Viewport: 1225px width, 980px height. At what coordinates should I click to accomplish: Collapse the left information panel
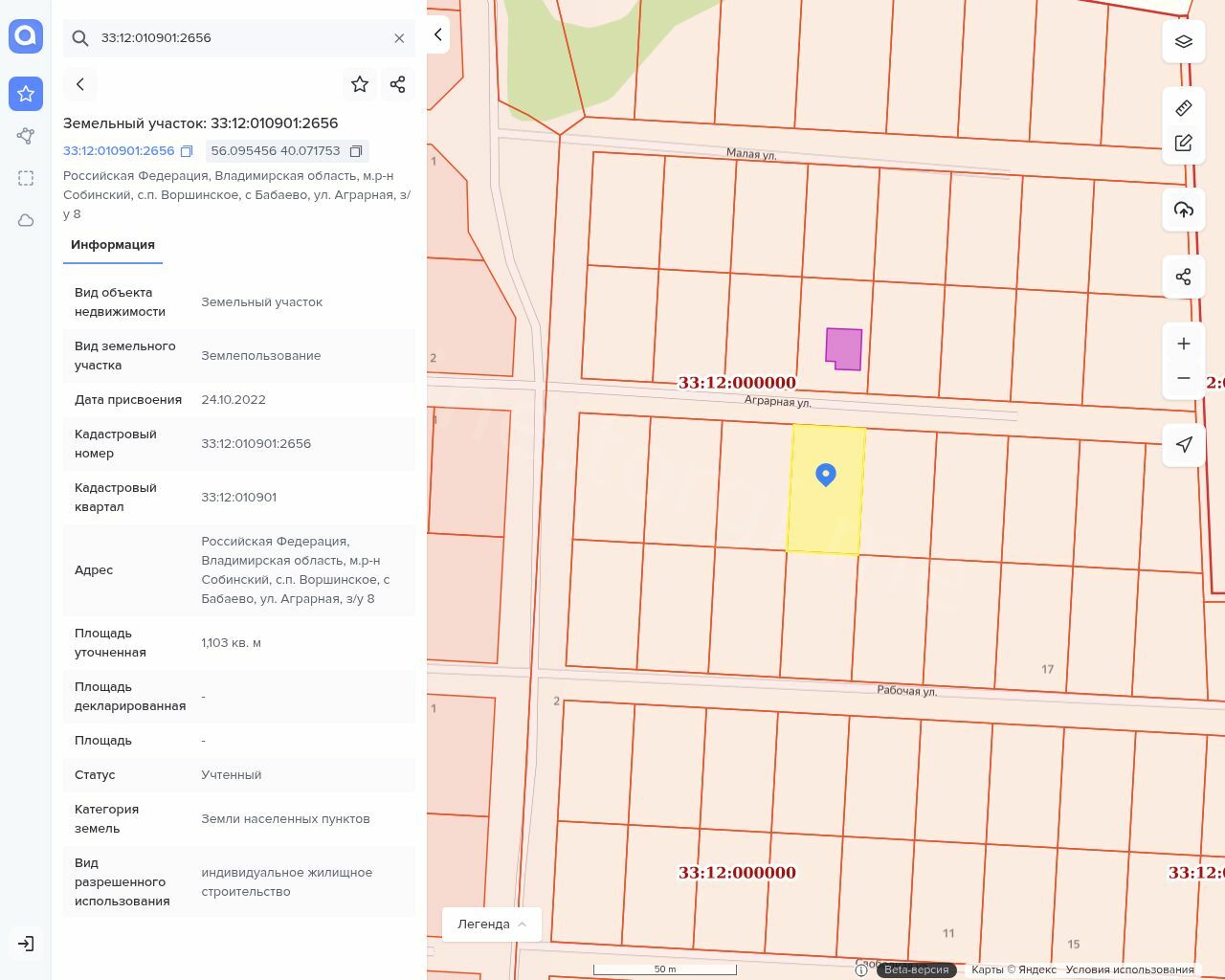click(x=438, y=34)
